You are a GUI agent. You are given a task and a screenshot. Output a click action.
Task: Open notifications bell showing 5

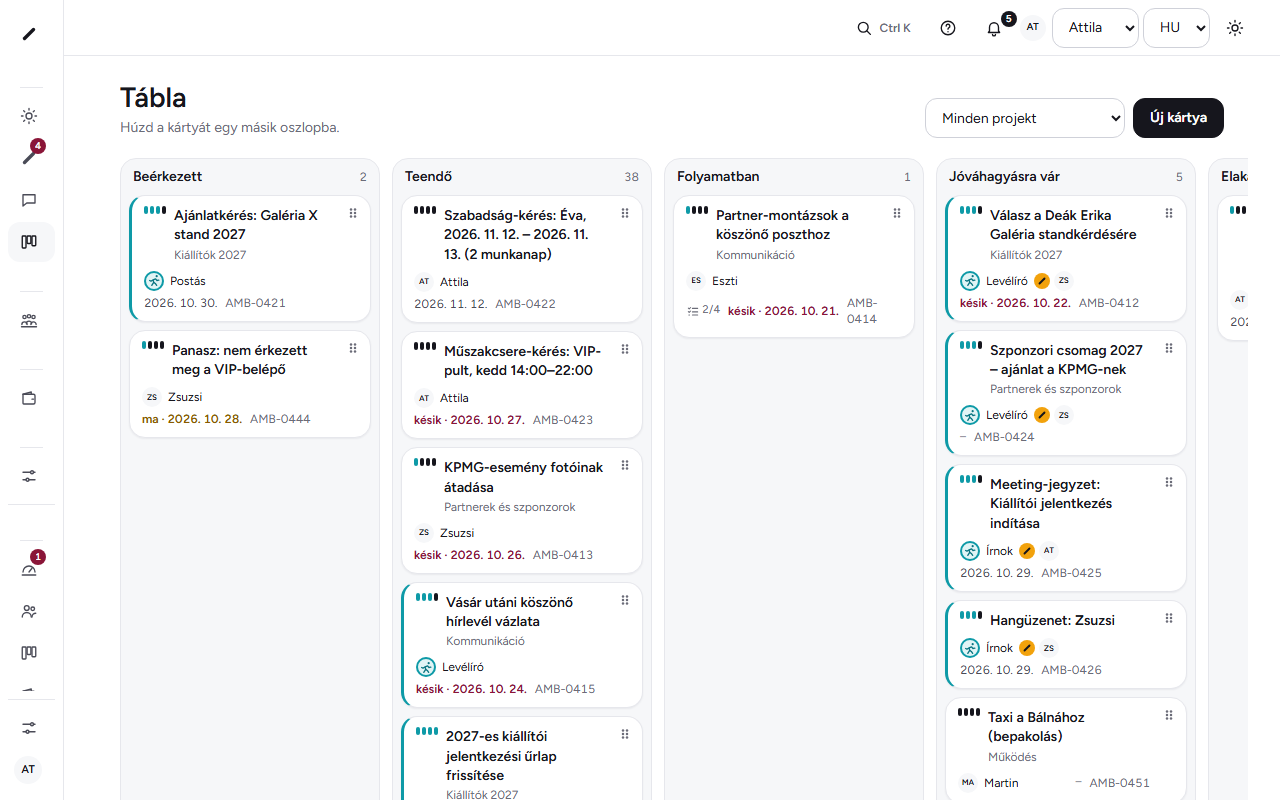point(994,28)
